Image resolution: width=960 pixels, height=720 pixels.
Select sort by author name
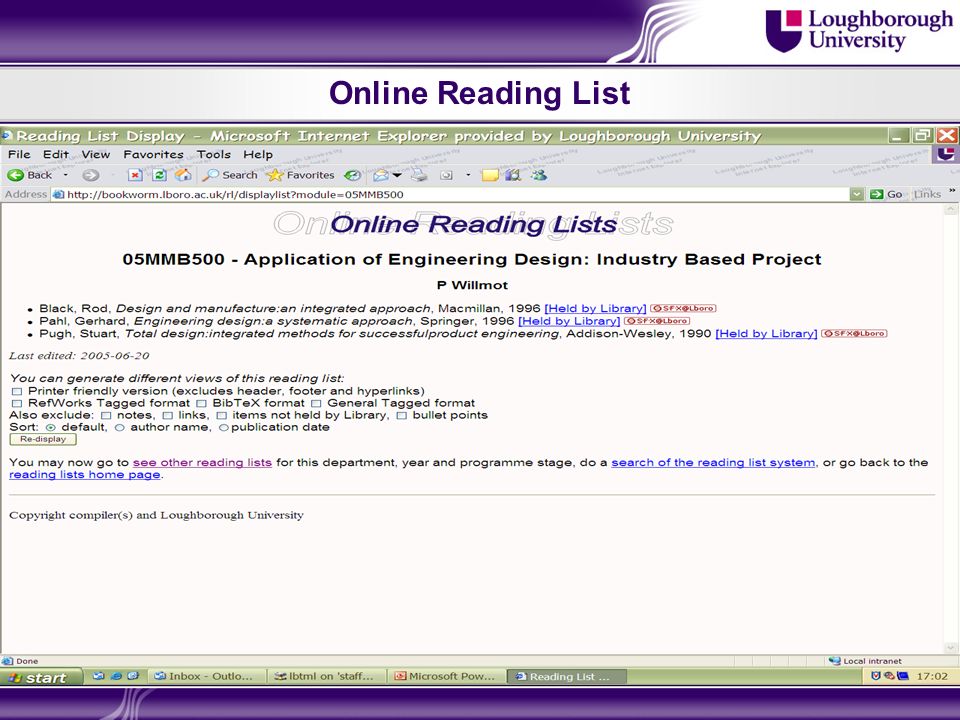click(x=119, y=427)
